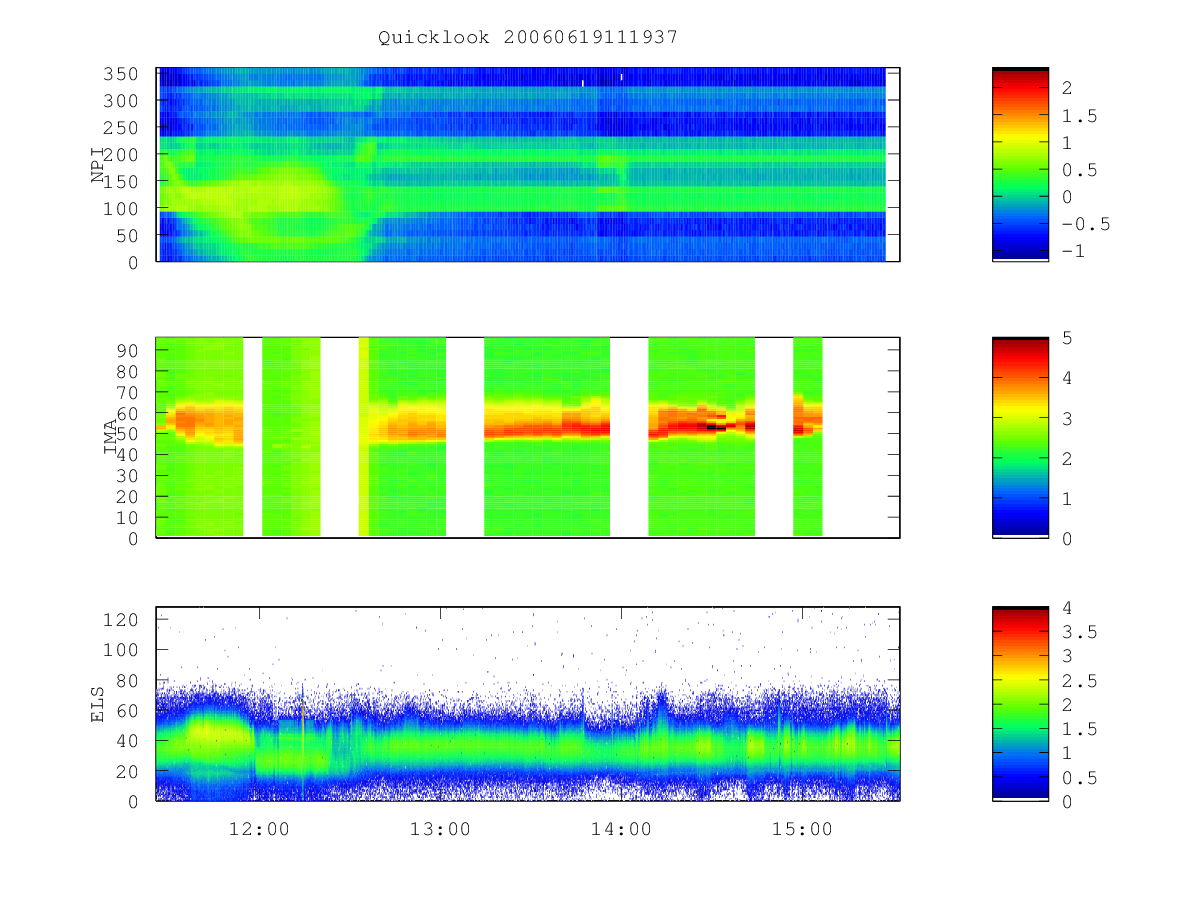The image size is (1200, 900).
Task: Click the title Quicklook 20060619111937
Action: 528,37
